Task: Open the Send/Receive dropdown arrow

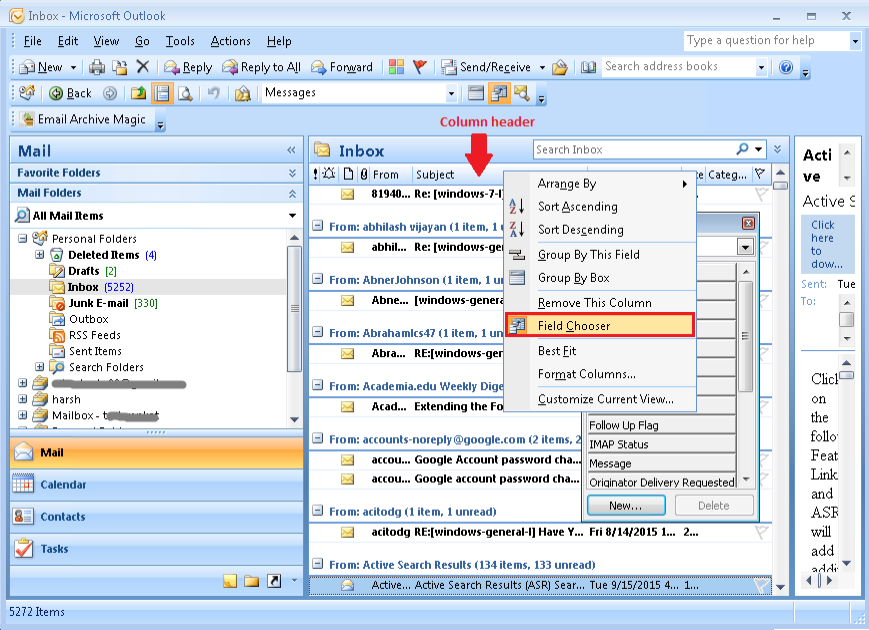Action: (x=542, y=68)
